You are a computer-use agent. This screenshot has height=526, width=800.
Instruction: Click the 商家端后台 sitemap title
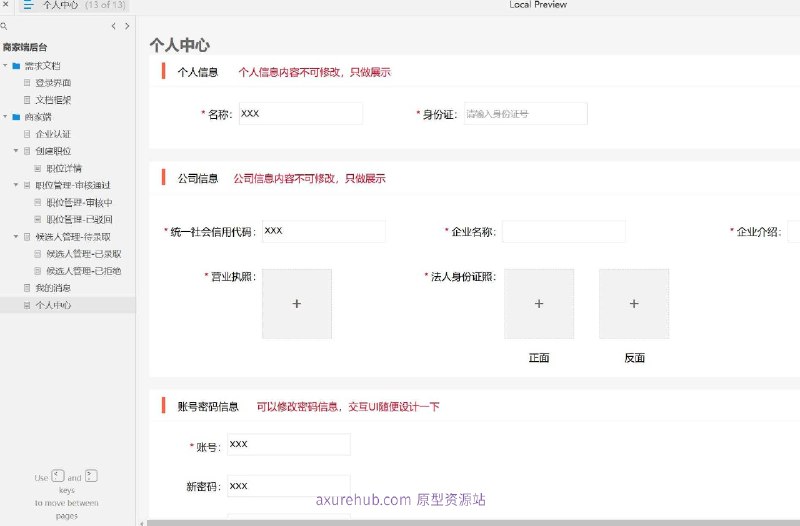[x=25, y=47]
